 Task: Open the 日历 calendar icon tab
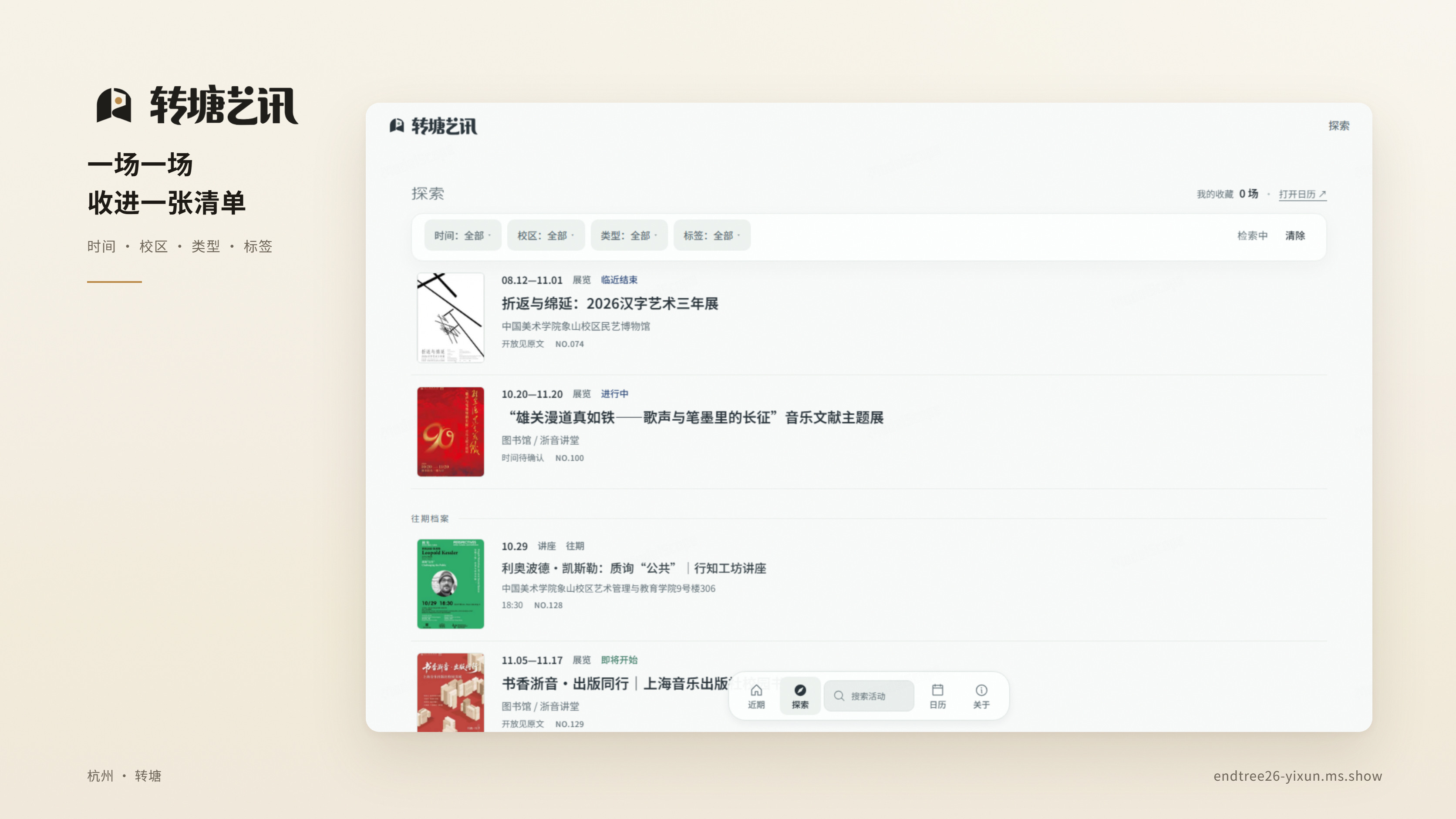[937, 696]
